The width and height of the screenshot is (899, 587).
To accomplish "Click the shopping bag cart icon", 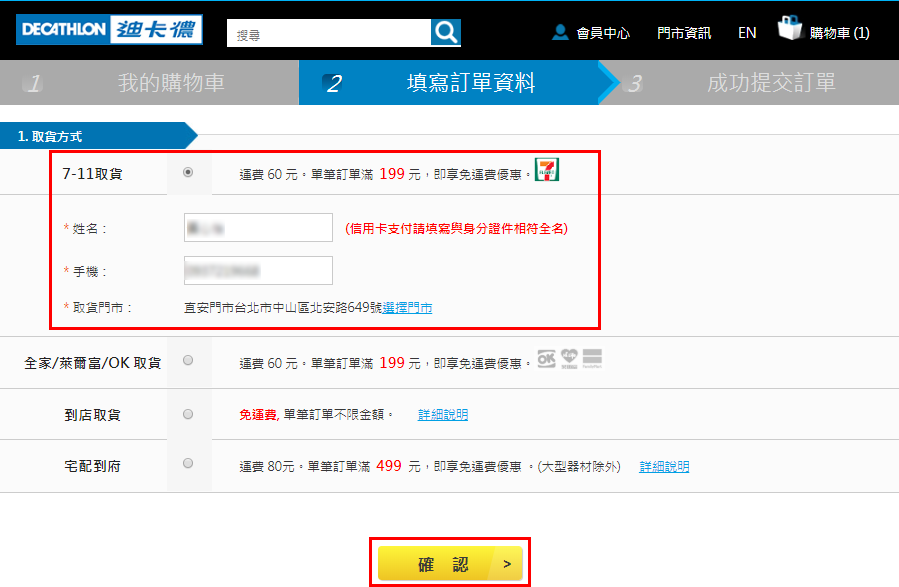I will click(x=790, y=28).
